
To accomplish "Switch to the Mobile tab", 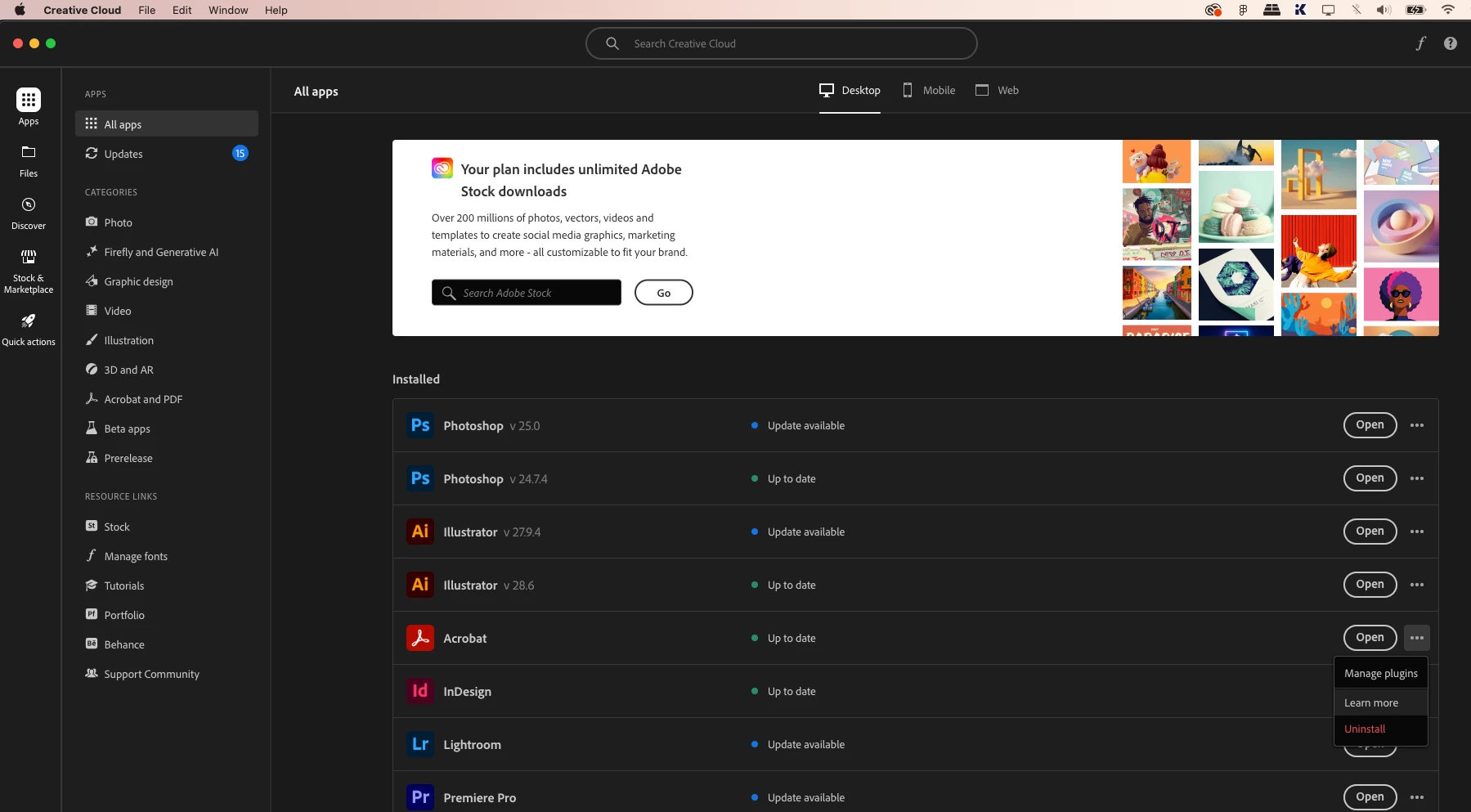I will point(929,91).
